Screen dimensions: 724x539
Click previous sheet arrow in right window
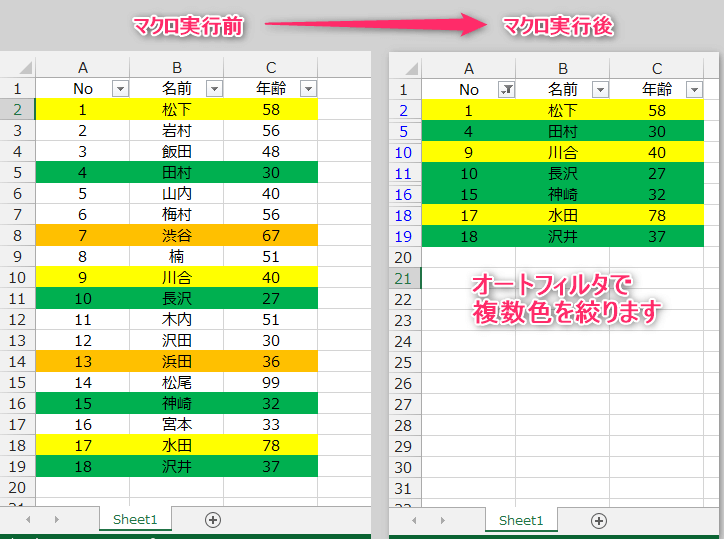point(415,521)
